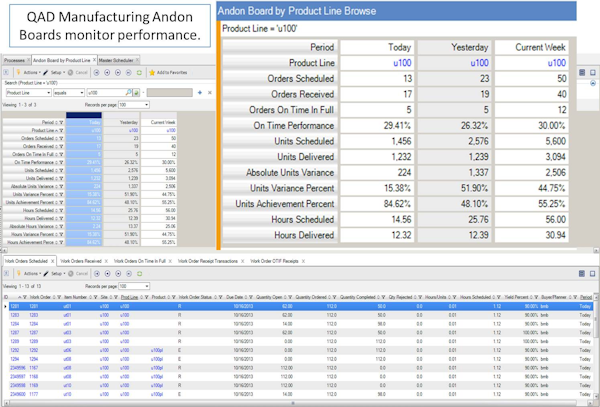Click the pen Setup icon in upper toolbar

pyautogui.click(x=46, y=72)
